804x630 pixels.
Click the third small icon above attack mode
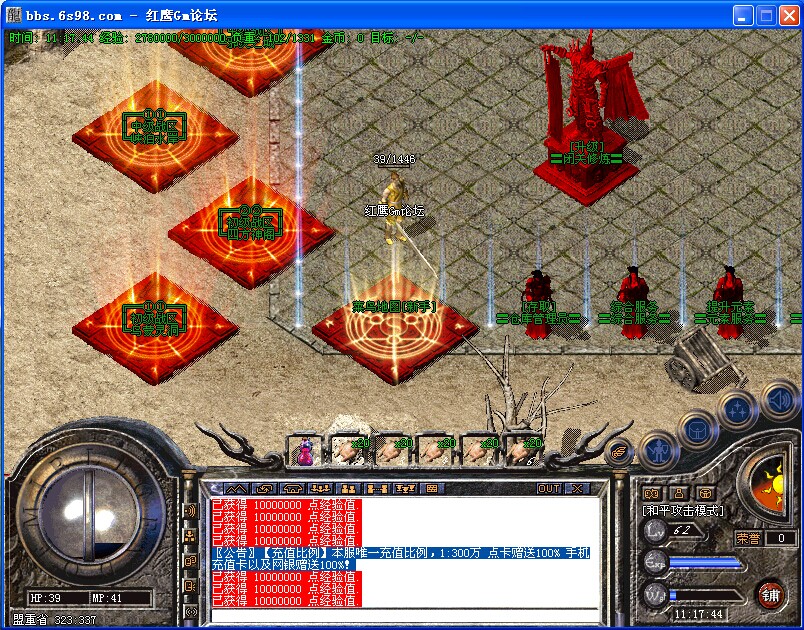(x=706, y=493)
